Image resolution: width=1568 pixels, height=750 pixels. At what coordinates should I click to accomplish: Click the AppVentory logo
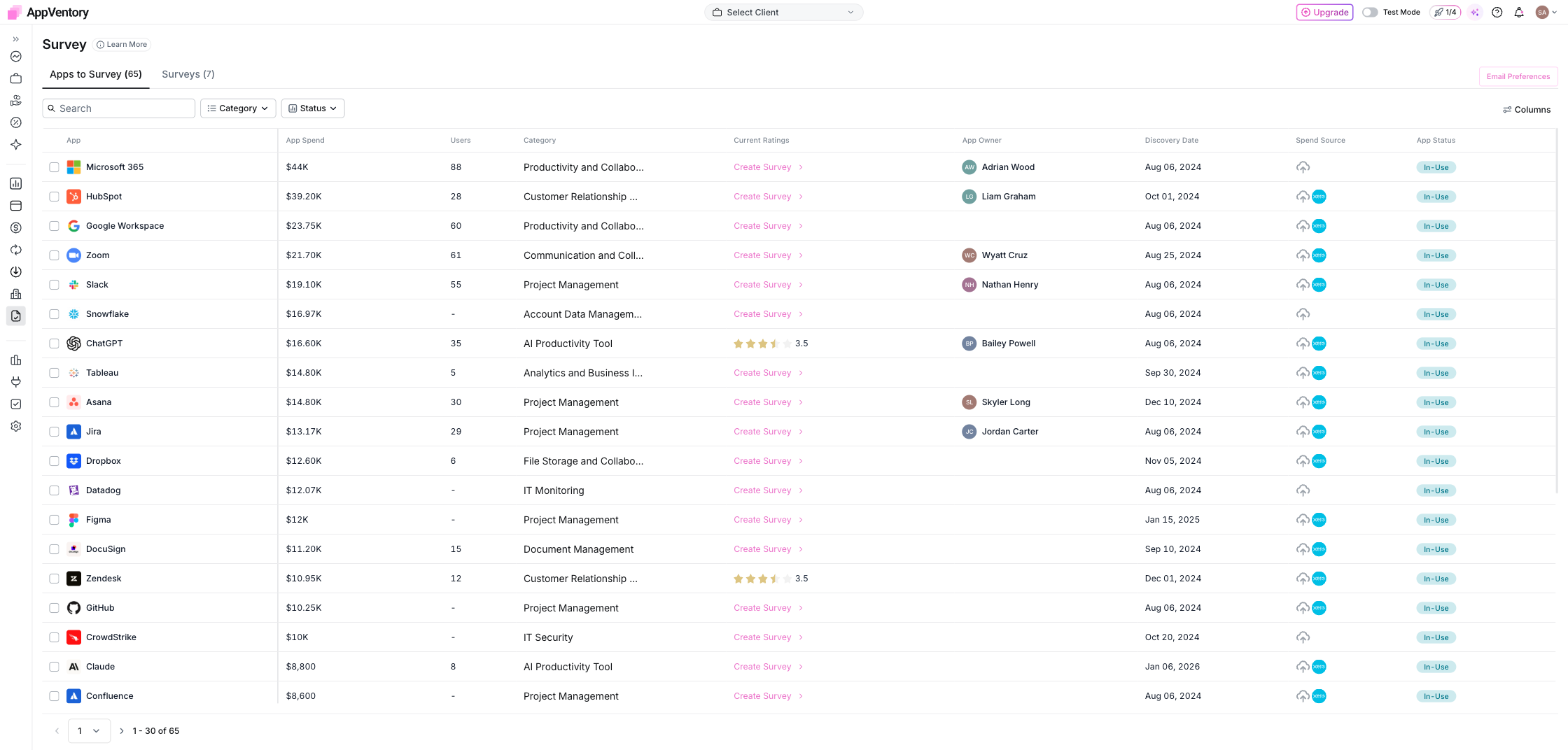point(48,12)
